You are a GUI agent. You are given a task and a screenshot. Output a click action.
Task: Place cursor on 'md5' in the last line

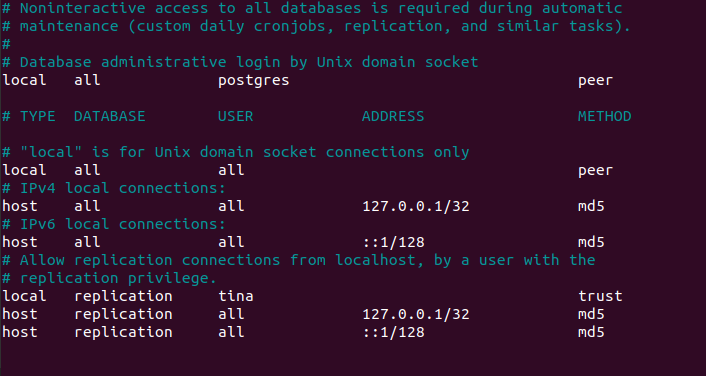point(591,332)
